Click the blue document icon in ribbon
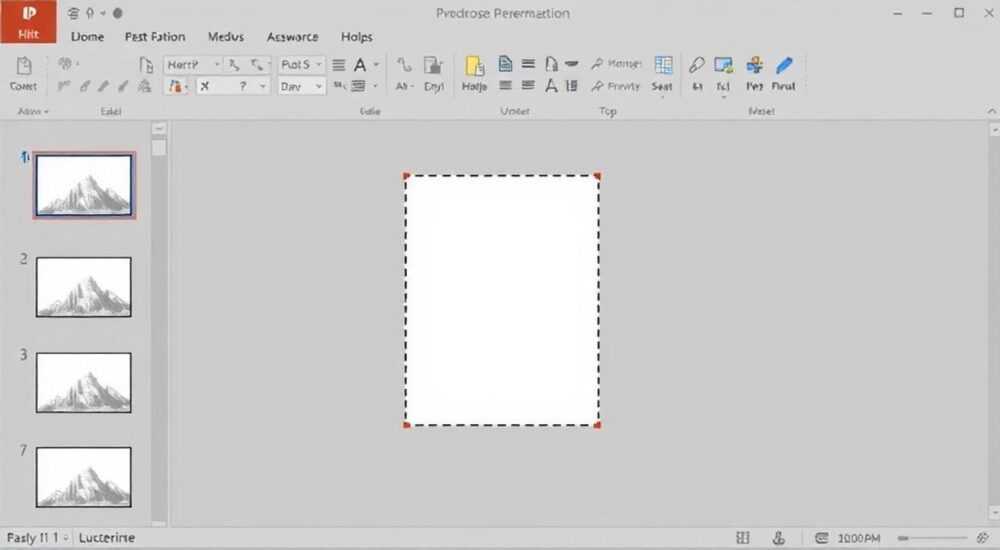The height and width of the screenshot is (550, 1000). coord(505,64)
